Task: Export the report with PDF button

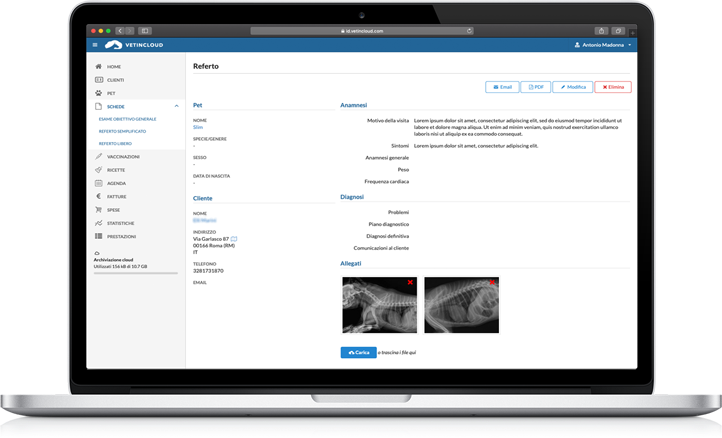Action: [x=536, y=87]
